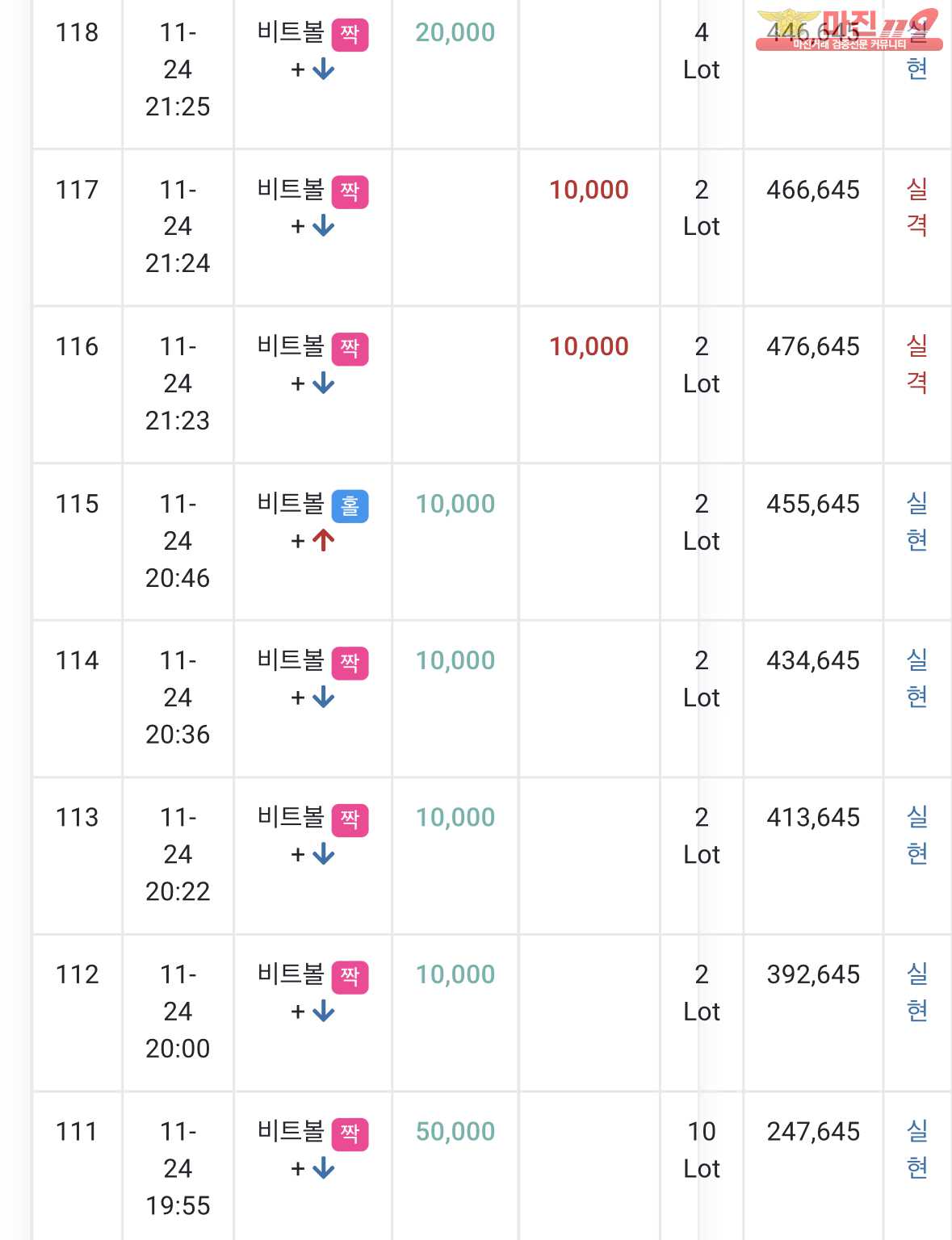Viewport: 952px width, 1240px height.
Task: Click the red 10,000 loss in row 117
Action: [589, 190]
